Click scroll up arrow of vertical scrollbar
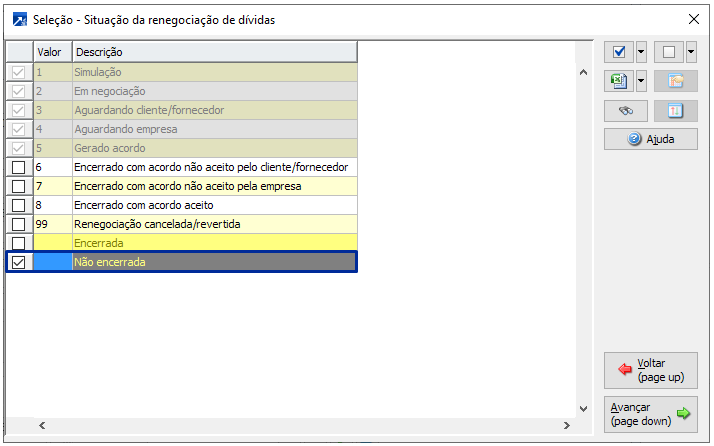The image size is (714, 446). pos(583,72)
